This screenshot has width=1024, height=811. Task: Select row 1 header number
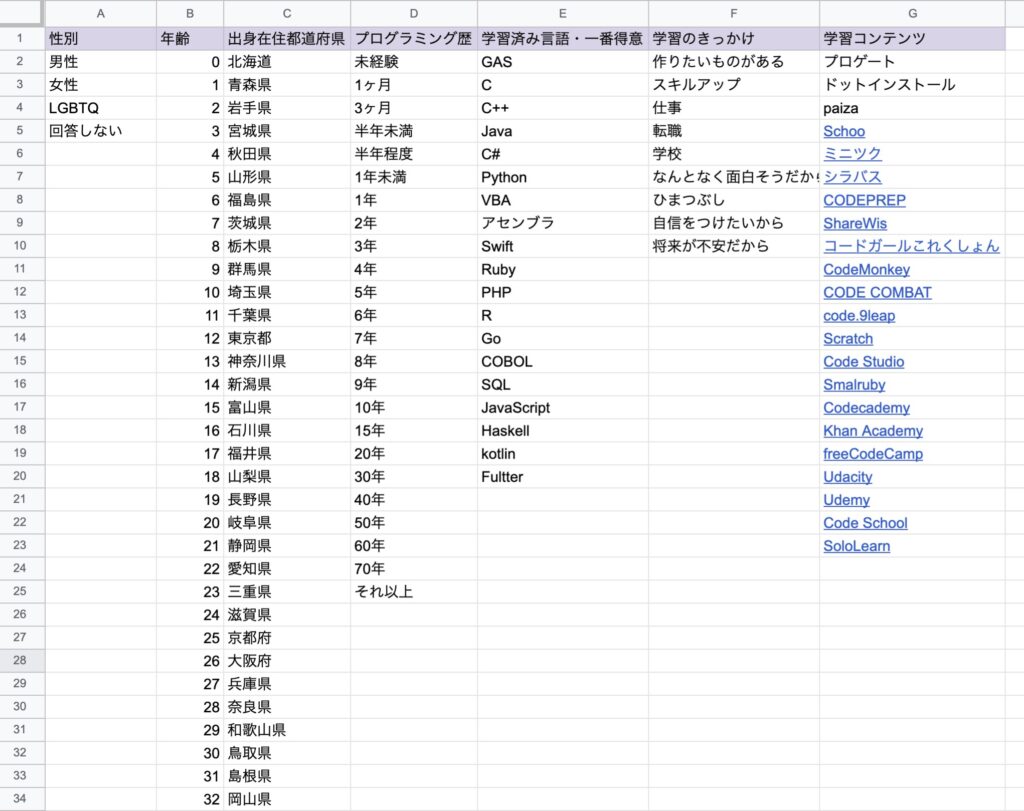pyautogui.click(x=20, y=39)
